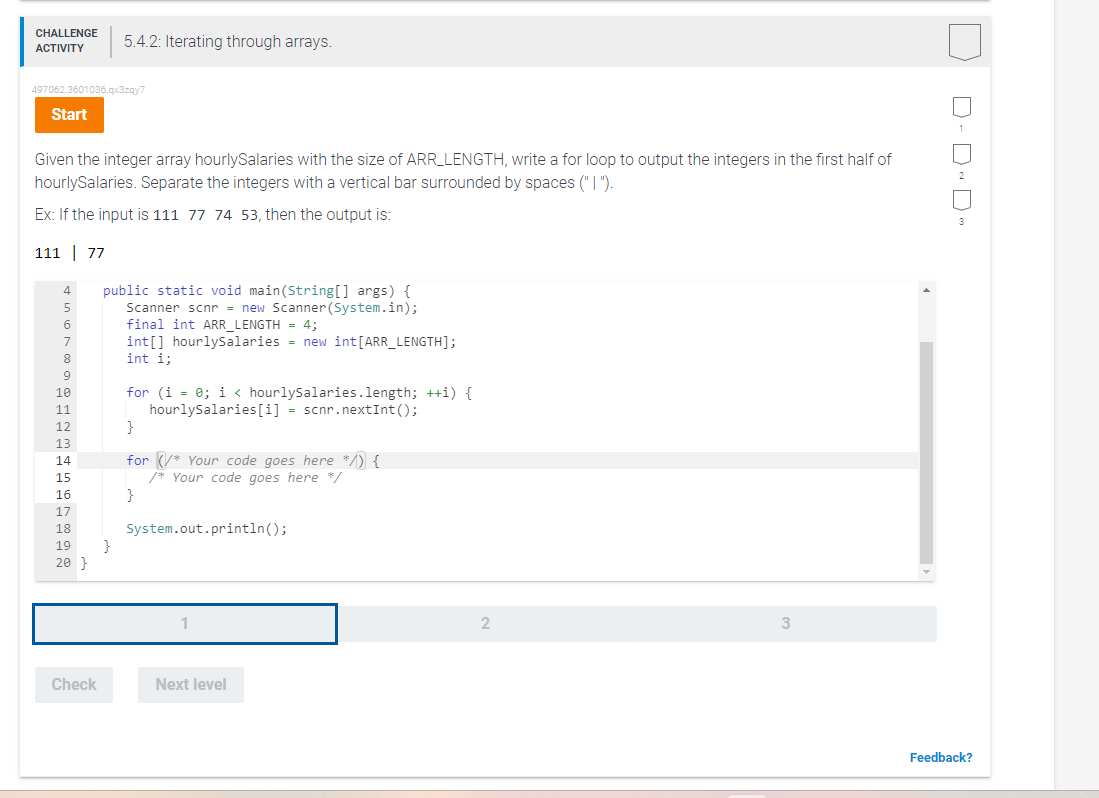Click the 'int[] hourlySalaries = new int[ARR_LENGTH];' line

(x=291, y=342)
